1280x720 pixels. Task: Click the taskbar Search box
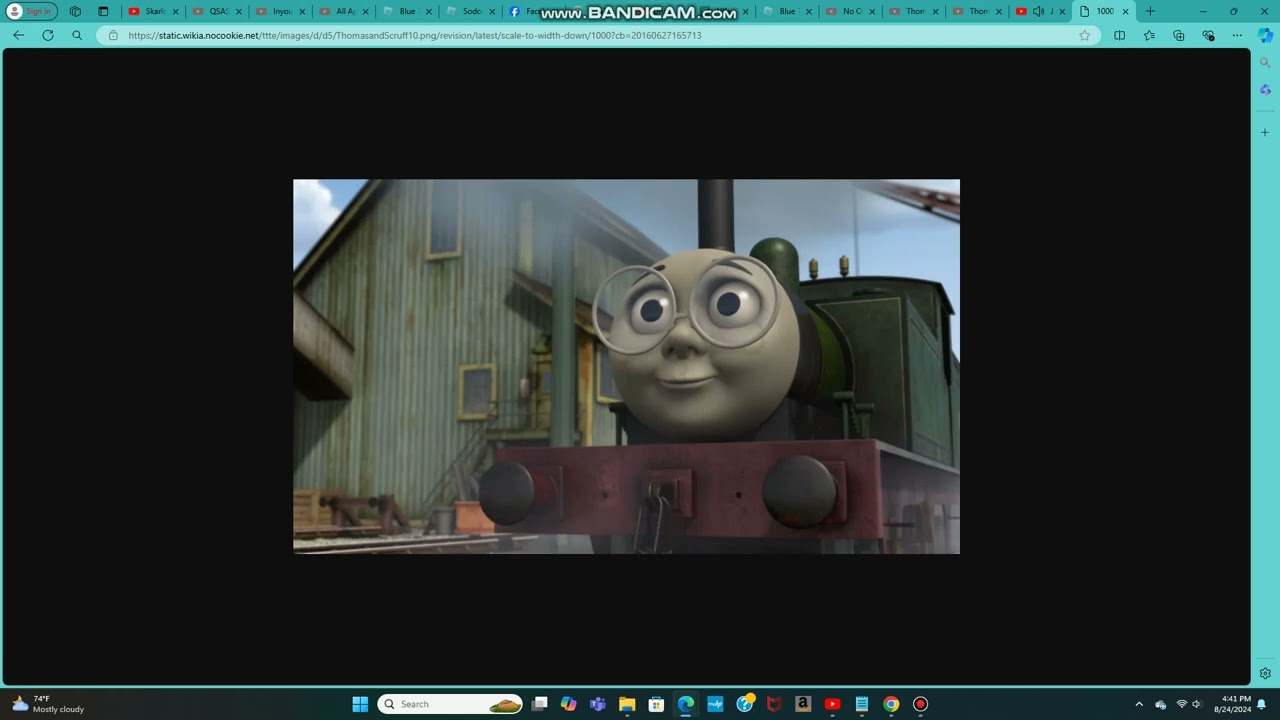point(450,704)
